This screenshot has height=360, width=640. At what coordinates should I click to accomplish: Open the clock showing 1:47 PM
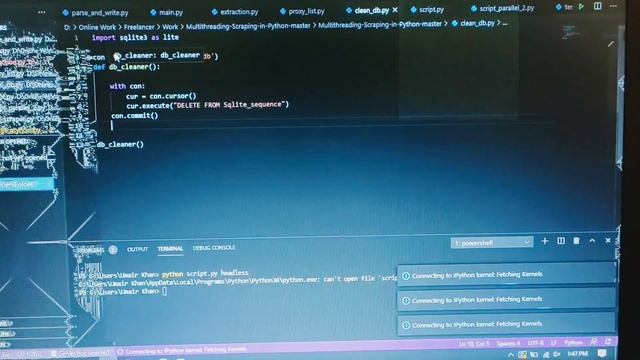(x=578, y=353)
